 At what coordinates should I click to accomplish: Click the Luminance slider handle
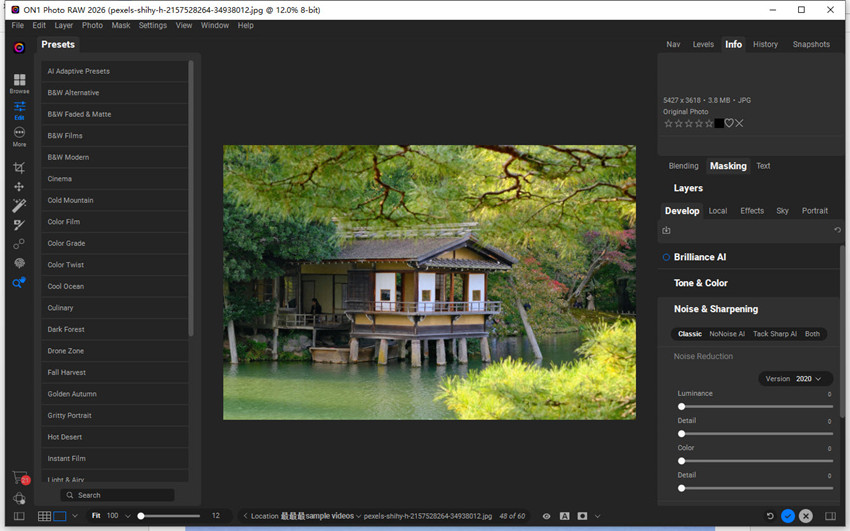(x=681, y=406)
